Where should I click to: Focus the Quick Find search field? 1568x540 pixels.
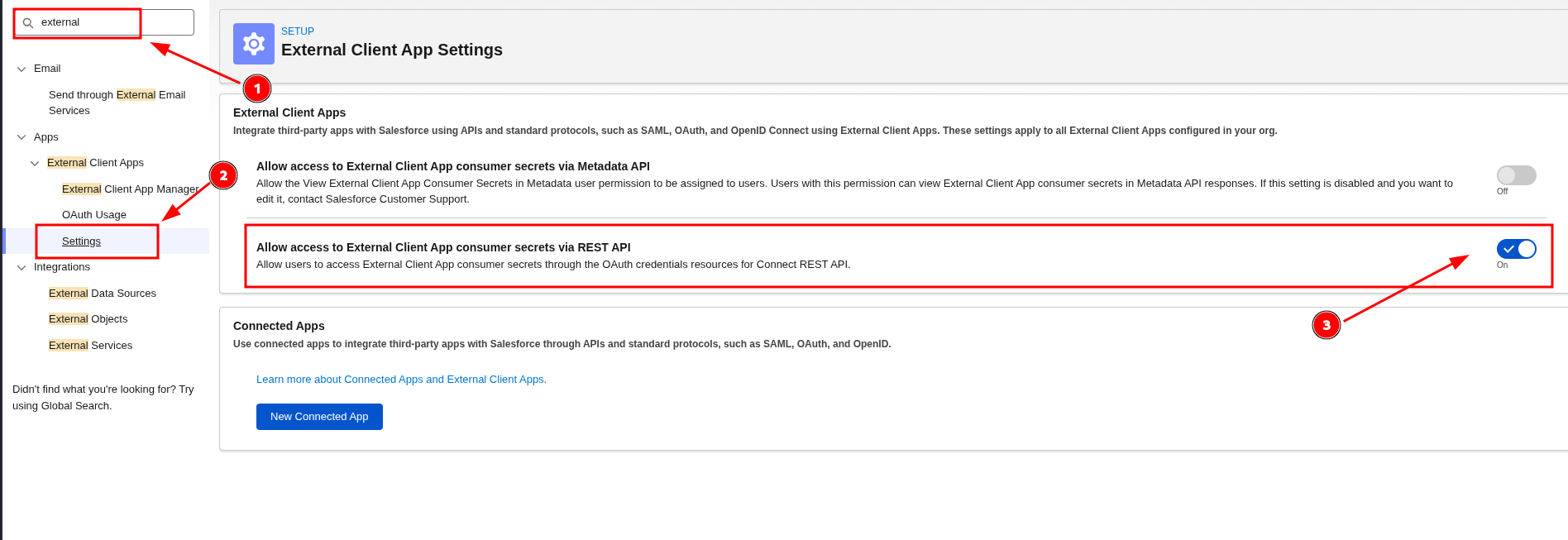[x=104, y=22]
